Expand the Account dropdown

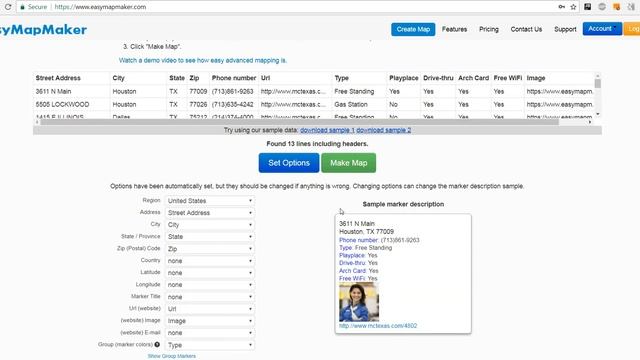click(x=602, y=29)
